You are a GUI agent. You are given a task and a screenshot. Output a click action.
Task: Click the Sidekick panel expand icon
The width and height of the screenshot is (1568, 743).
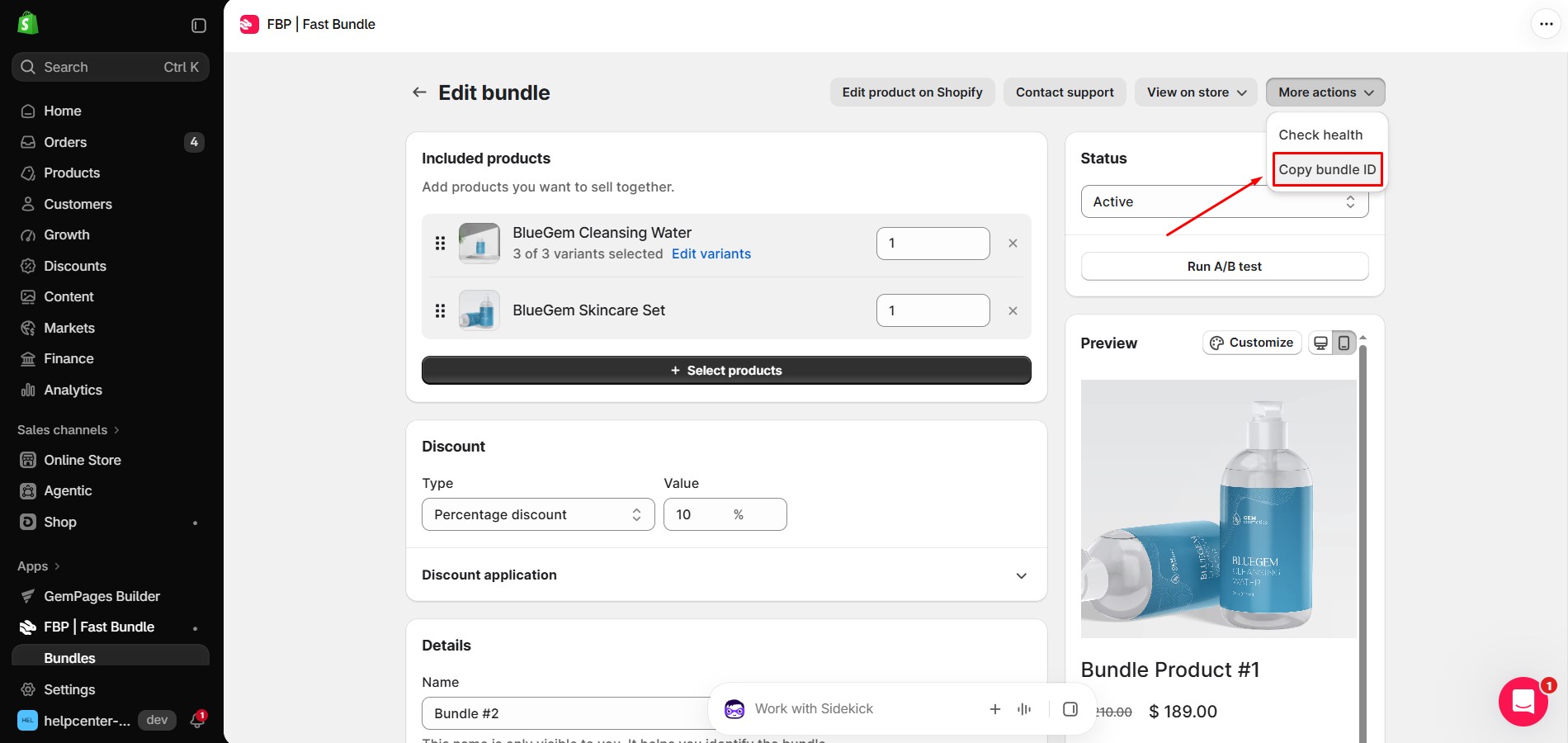[x=1070, y=709]
